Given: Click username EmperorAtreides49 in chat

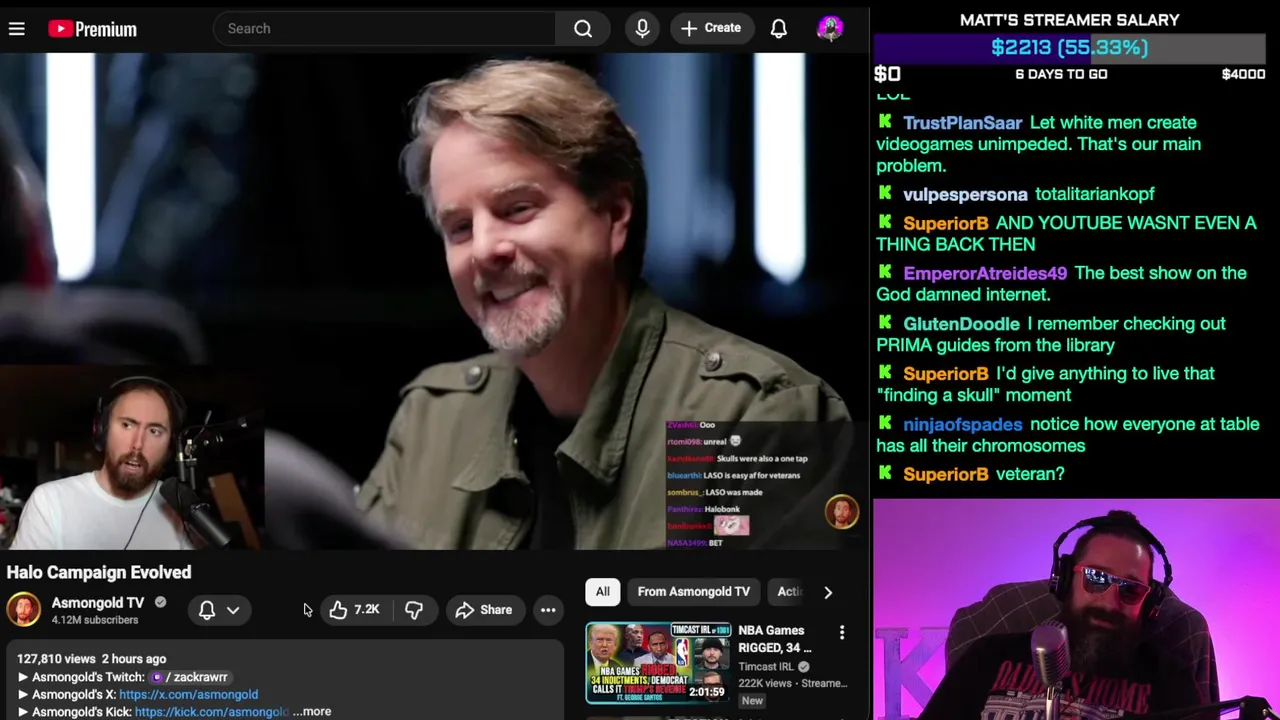Looking at the screenshot, I should [985, 273].
